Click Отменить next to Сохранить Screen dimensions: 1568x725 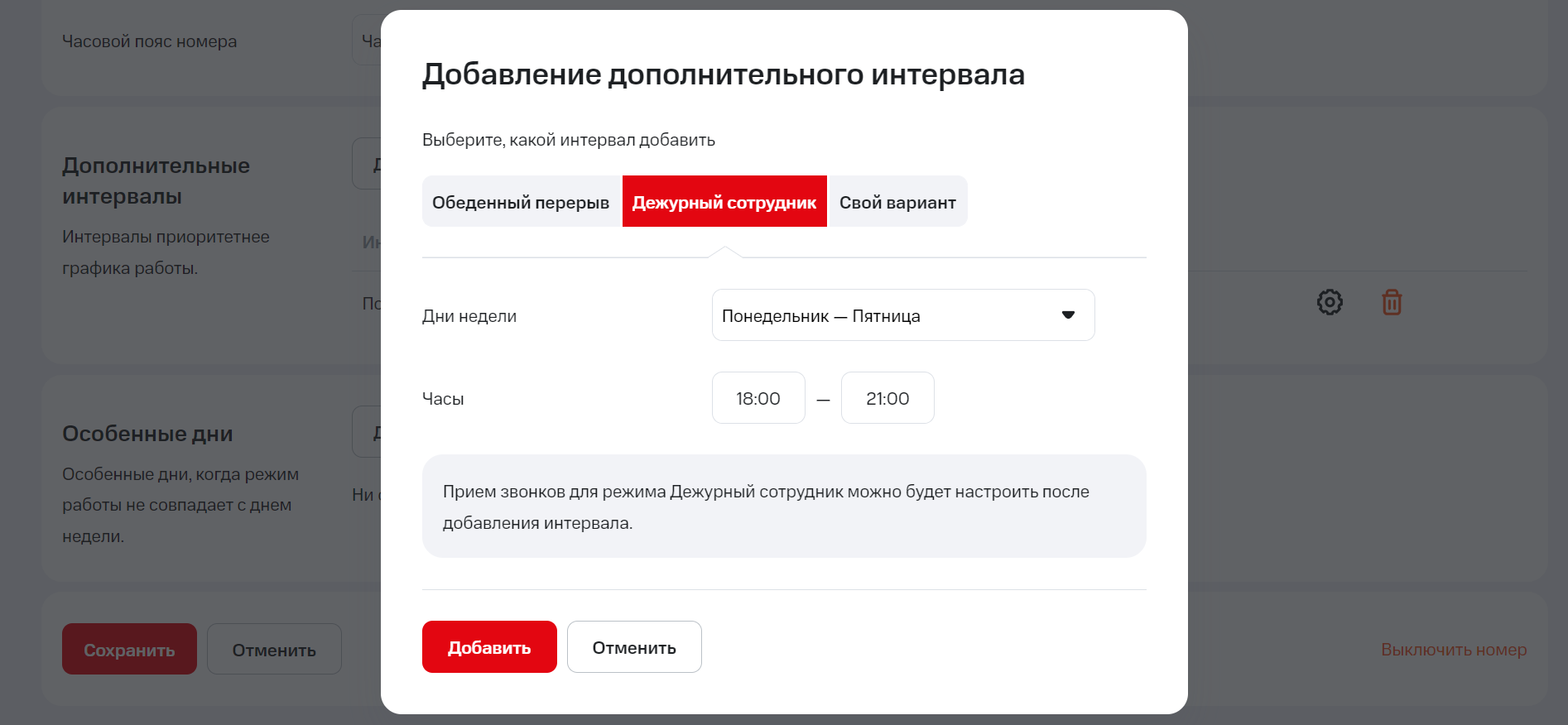[x=274, y=650]
